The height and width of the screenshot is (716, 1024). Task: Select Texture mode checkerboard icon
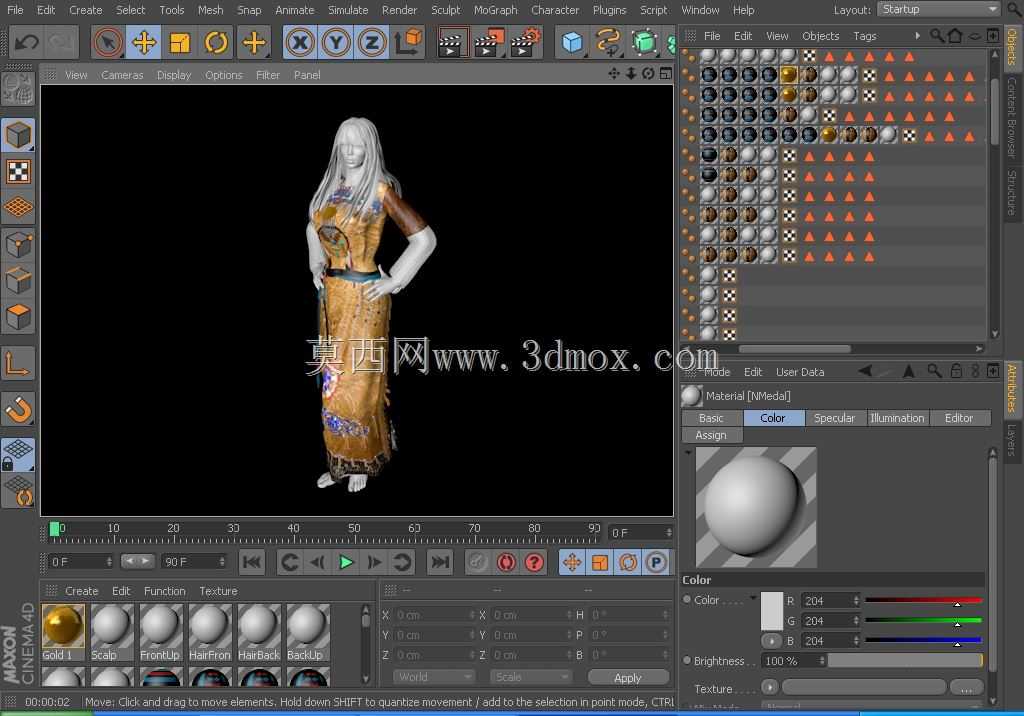(18, 172)
